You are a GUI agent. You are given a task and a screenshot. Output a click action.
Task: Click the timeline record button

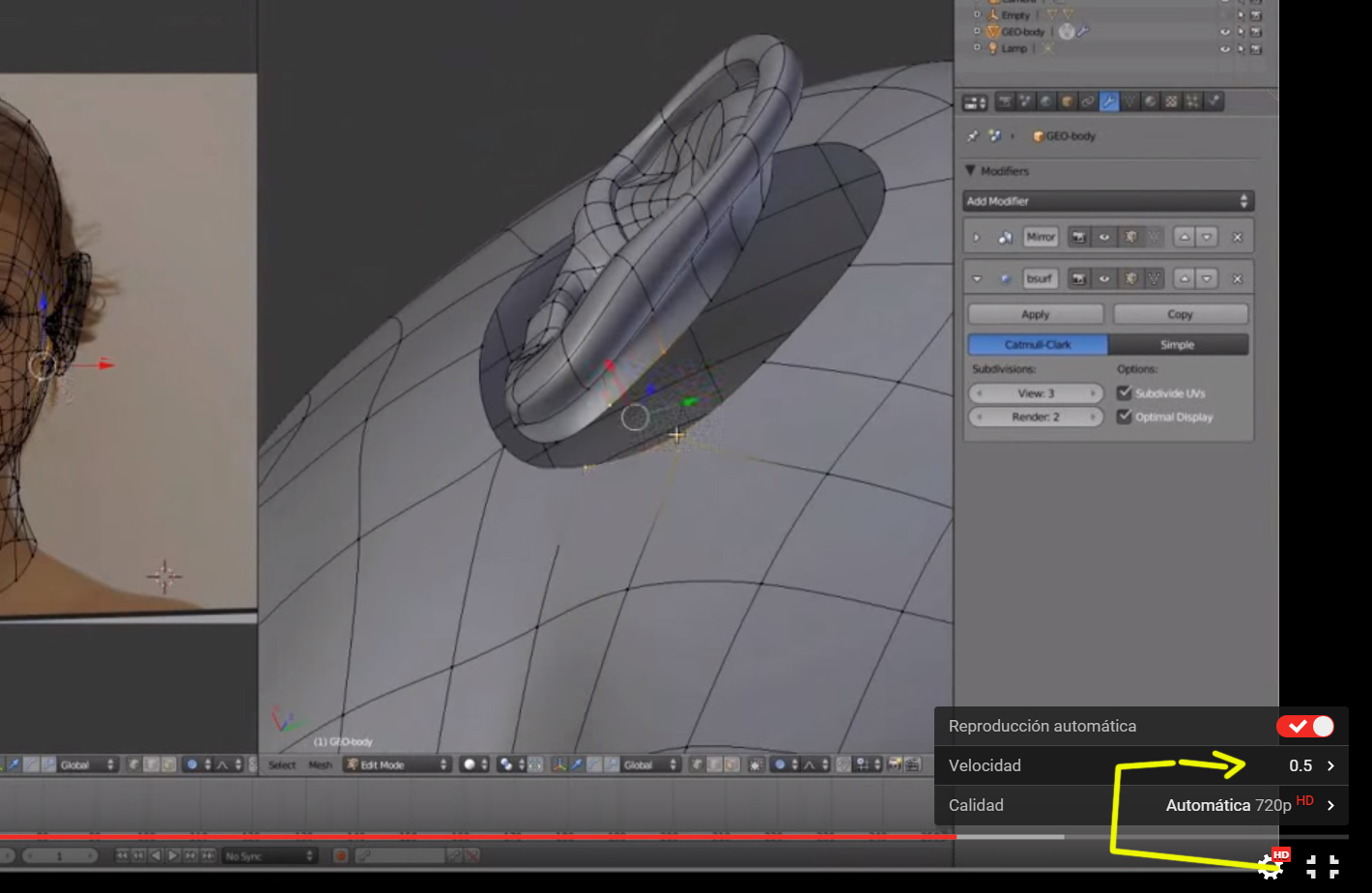[340, 856]
